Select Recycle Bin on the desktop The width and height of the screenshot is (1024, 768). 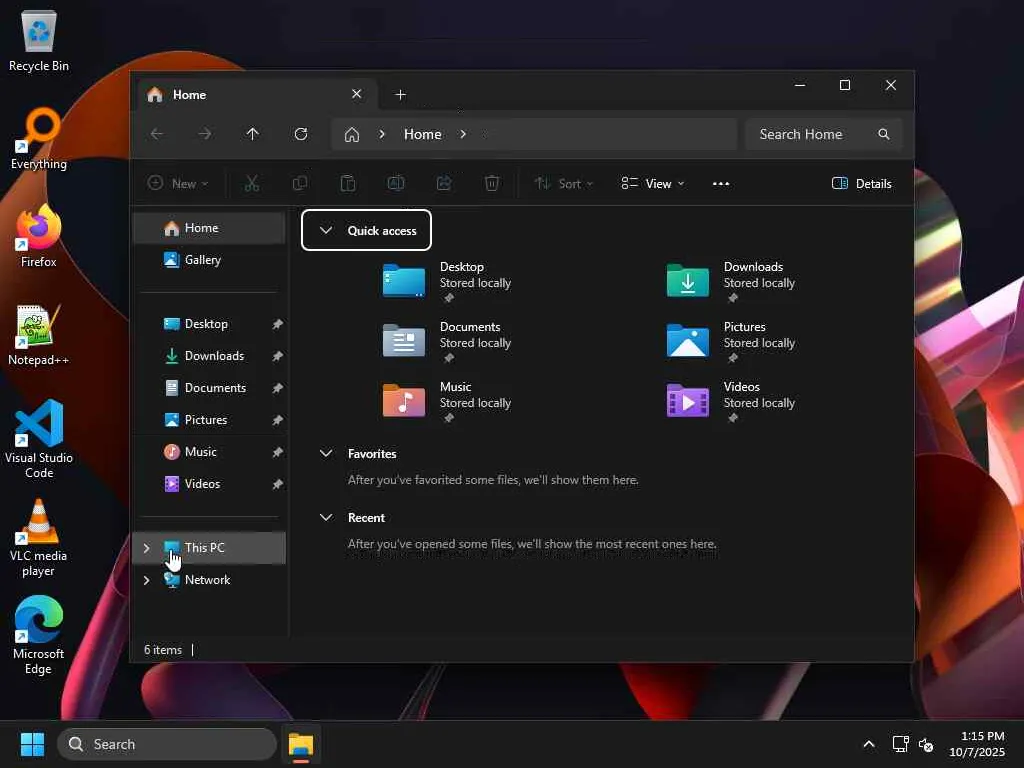point(39,40)
